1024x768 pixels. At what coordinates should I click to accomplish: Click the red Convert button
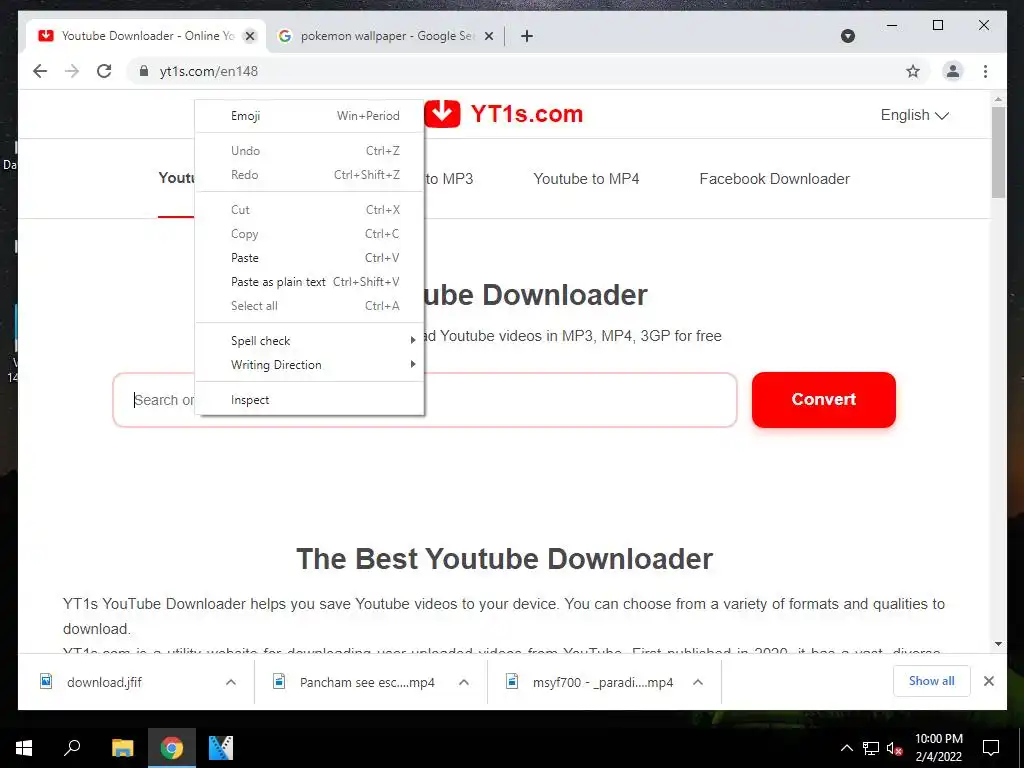coord(824,400)
